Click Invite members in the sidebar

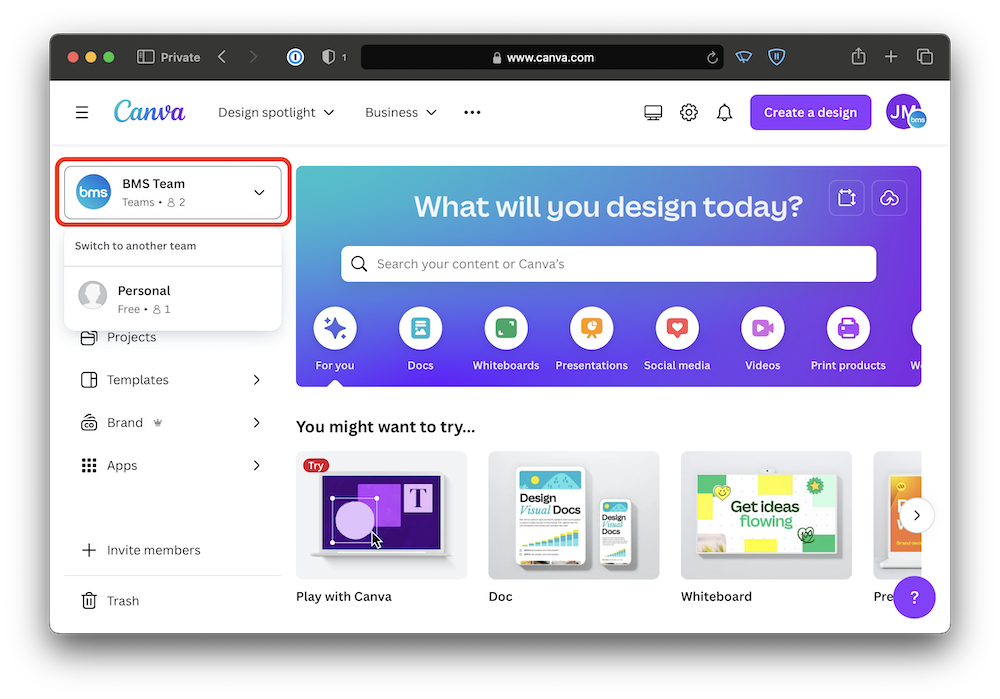[153, 550]
